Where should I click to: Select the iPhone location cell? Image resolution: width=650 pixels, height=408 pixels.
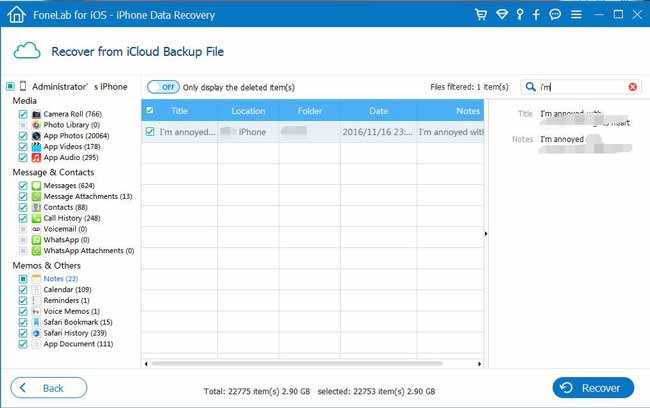[248, 132]
